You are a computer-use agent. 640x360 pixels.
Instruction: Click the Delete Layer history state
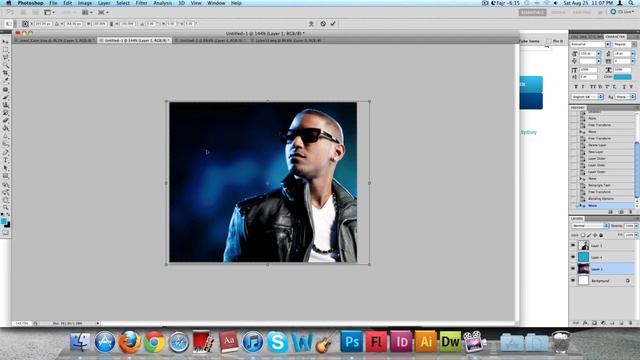[597, 145]
